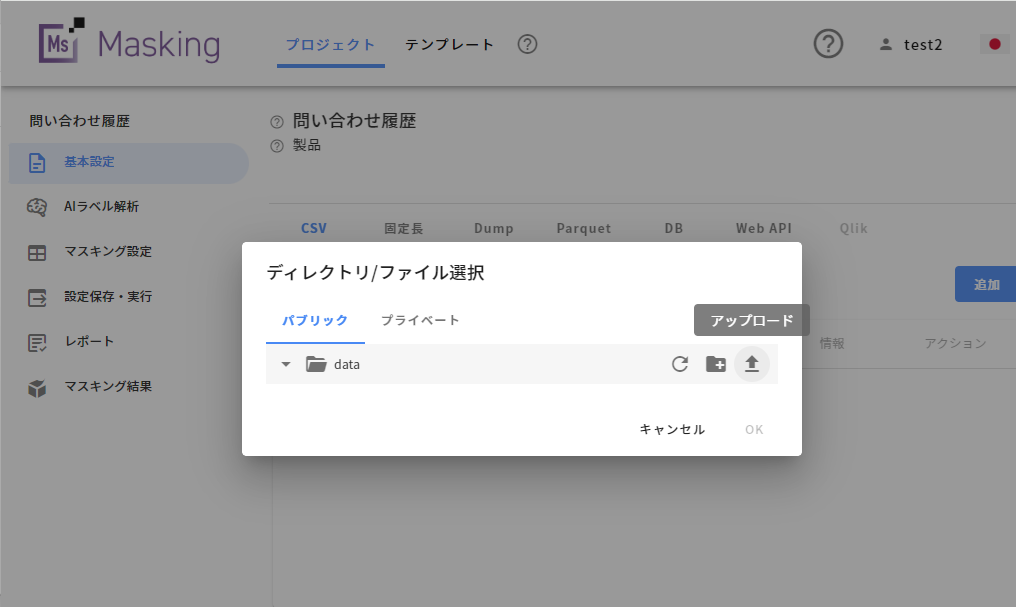Cancel the dialog with キャンセル

coord(671,429)
